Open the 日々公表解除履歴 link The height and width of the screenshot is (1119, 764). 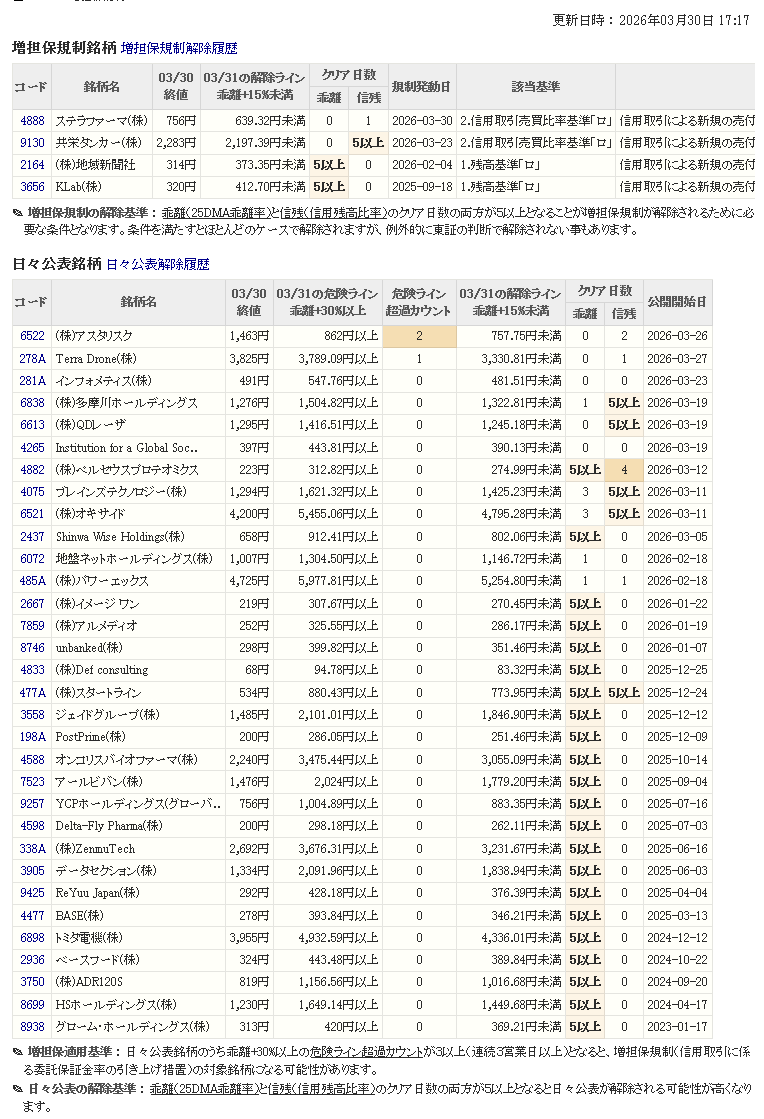(158, 264)
